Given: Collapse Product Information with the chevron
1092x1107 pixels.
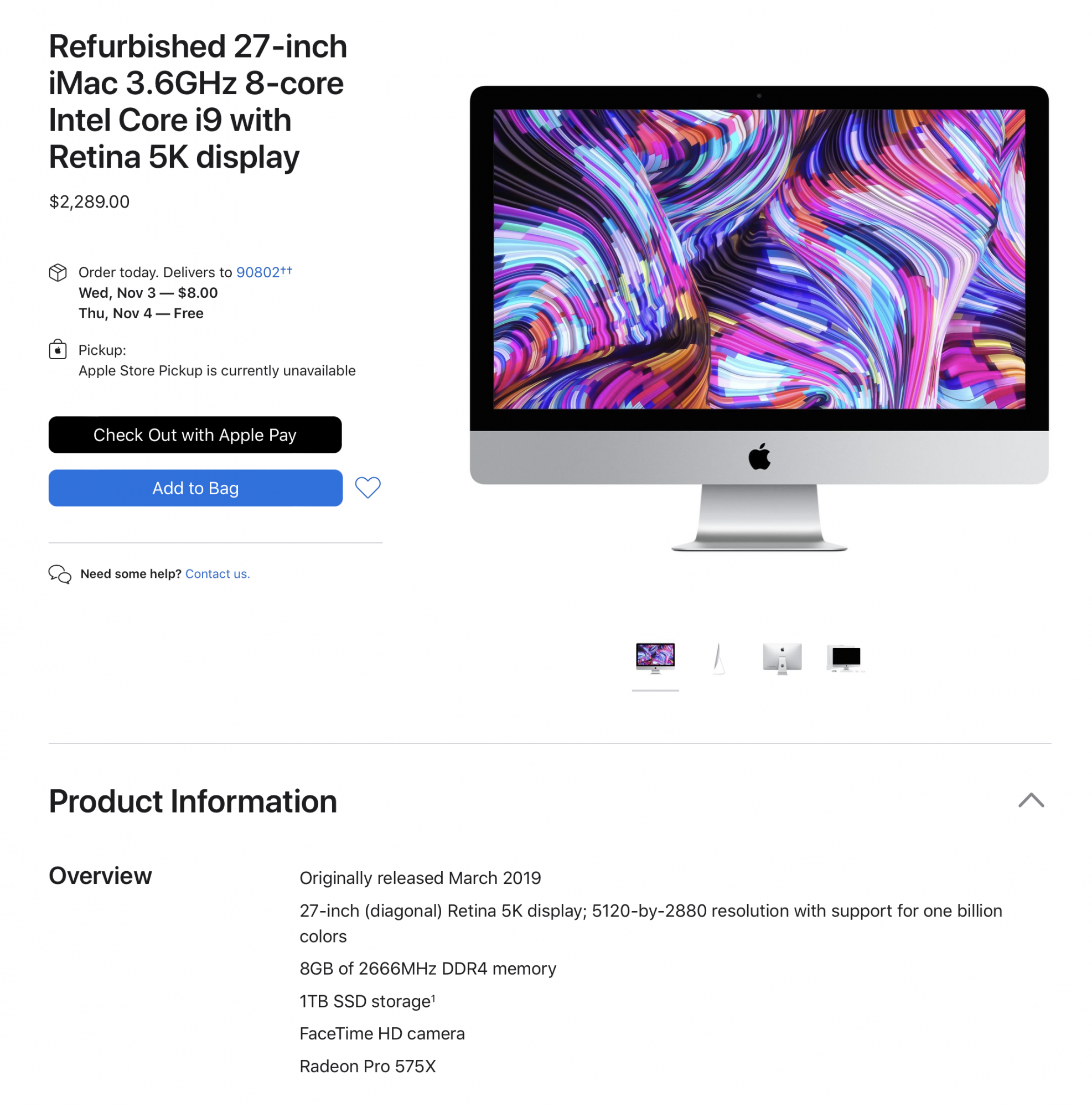Looking at the screenshot, I should tap(1031, 800).
